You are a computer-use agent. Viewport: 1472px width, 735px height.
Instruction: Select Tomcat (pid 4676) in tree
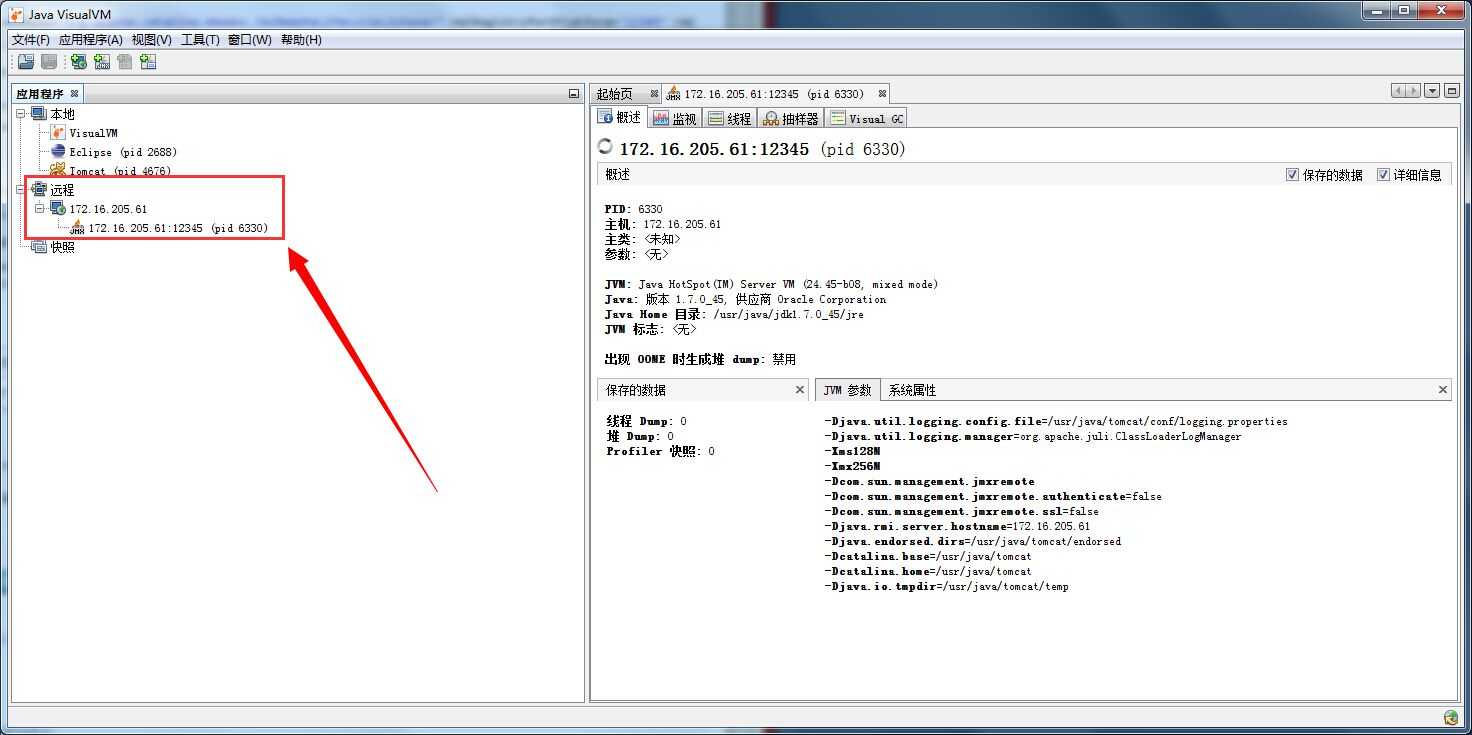(120, 171)
